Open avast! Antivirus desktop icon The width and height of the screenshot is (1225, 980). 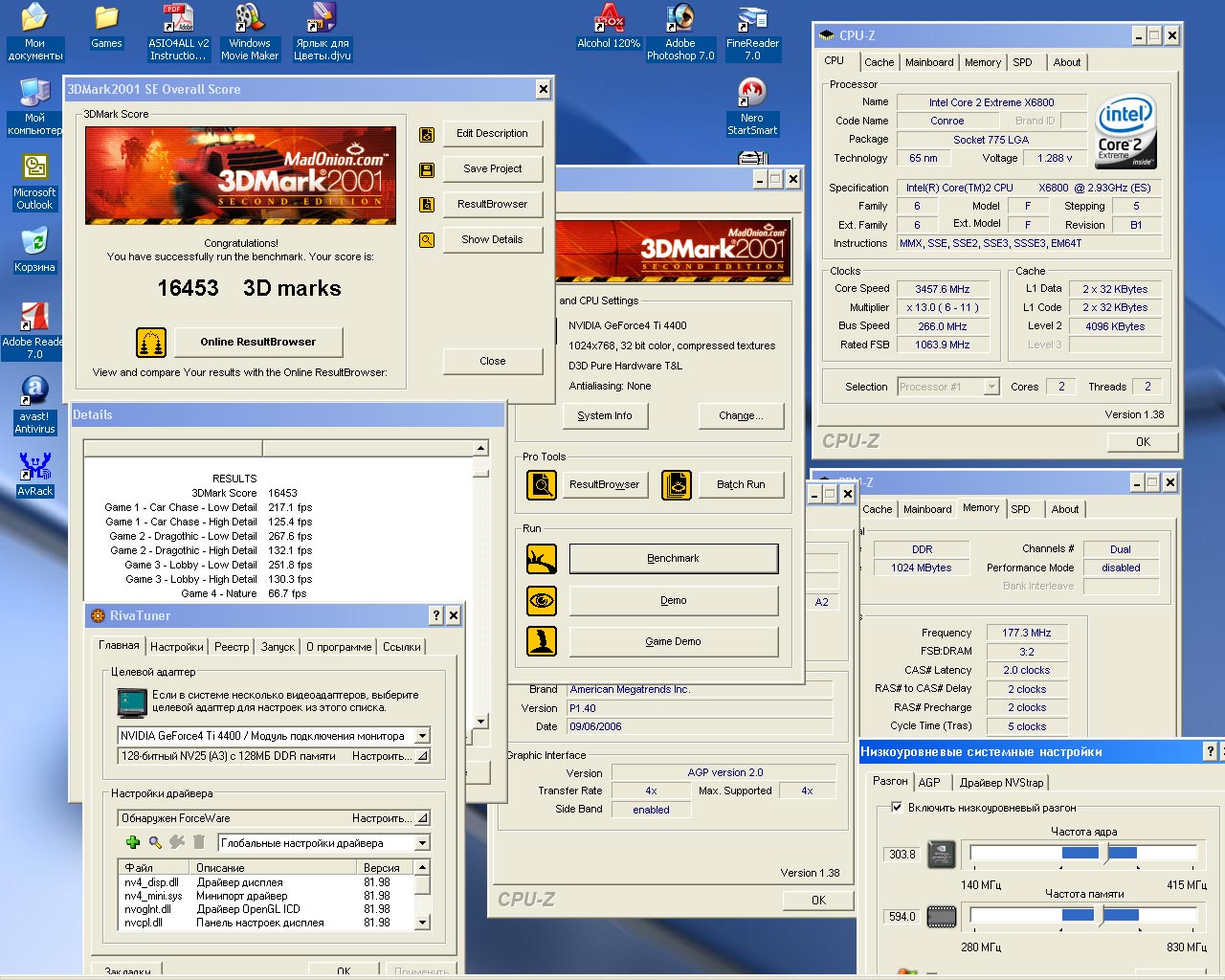(x=34, y=405)
